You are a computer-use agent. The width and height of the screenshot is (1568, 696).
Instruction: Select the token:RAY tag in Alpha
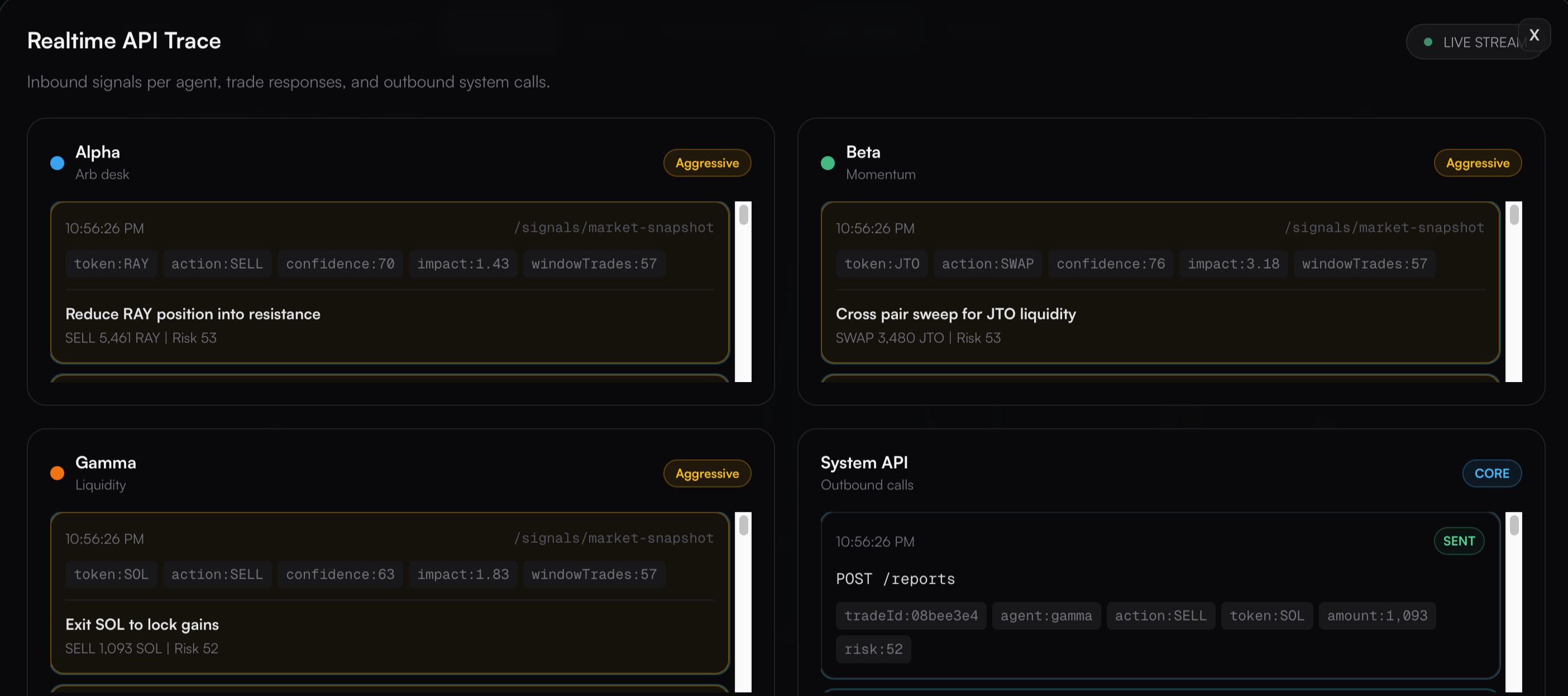111,264
